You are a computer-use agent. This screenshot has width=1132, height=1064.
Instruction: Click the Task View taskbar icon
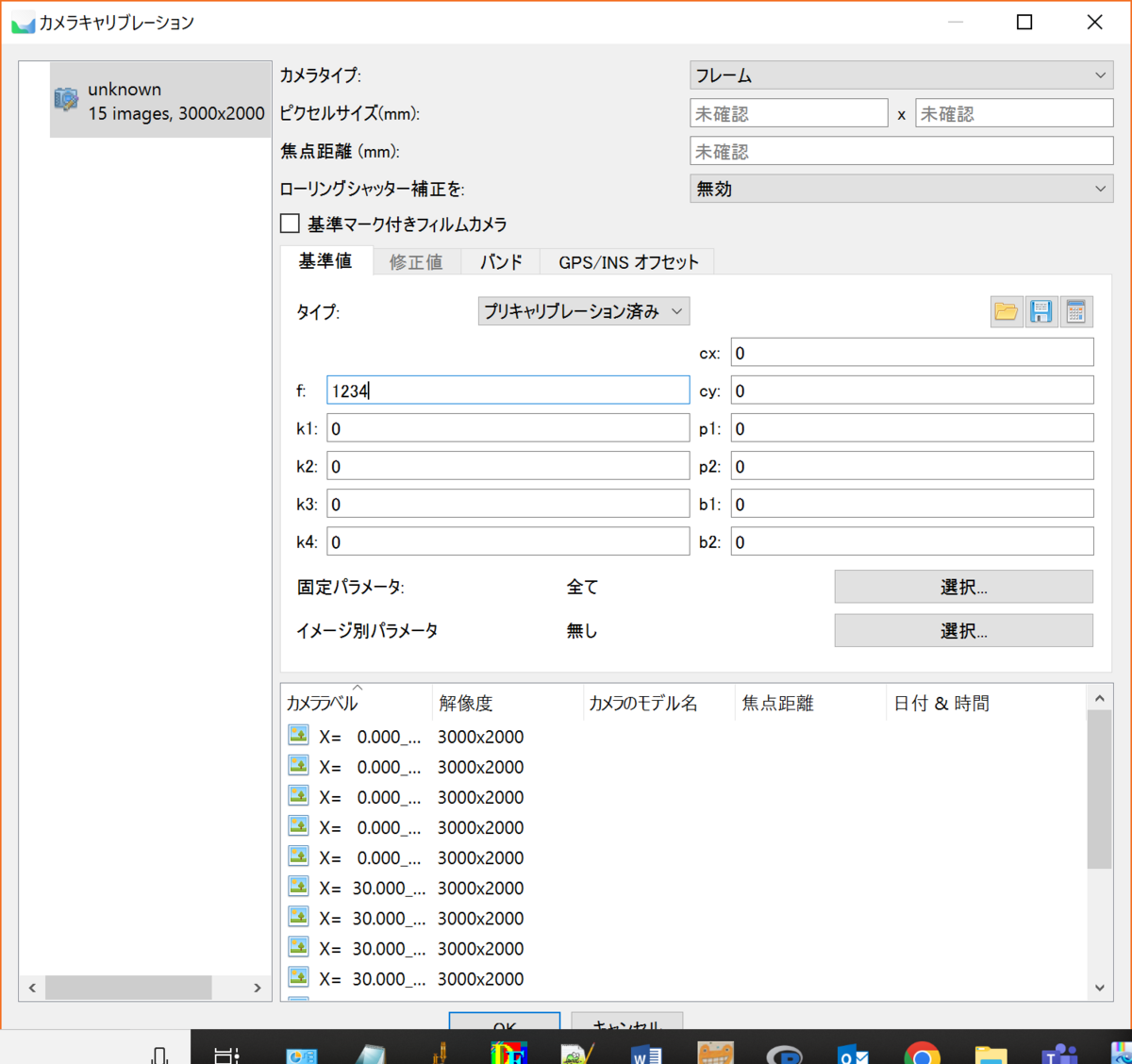click(226, 1054)
